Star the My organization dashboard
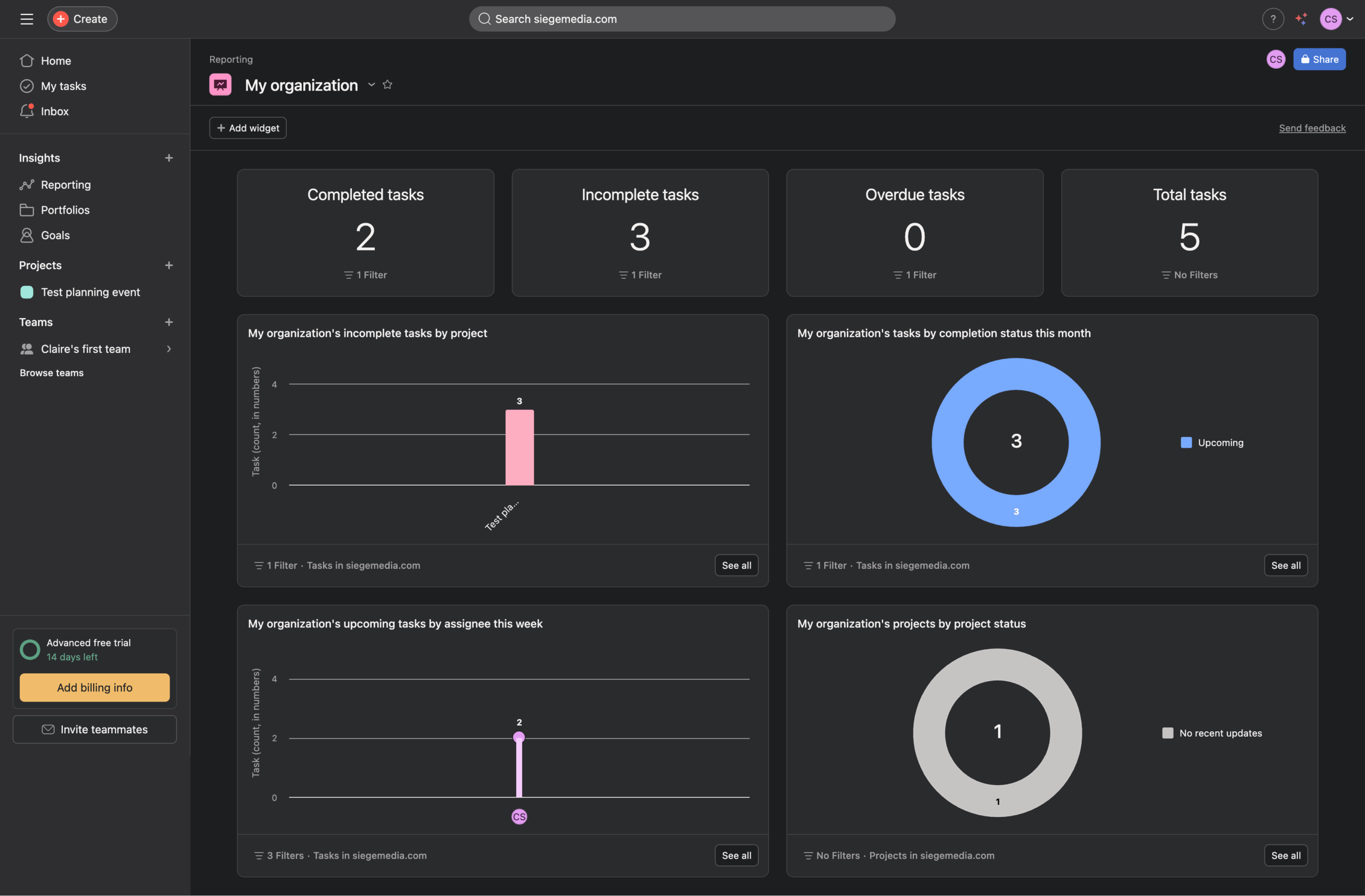The height and width of the screenshot is (896, 1365). point(387,84)
